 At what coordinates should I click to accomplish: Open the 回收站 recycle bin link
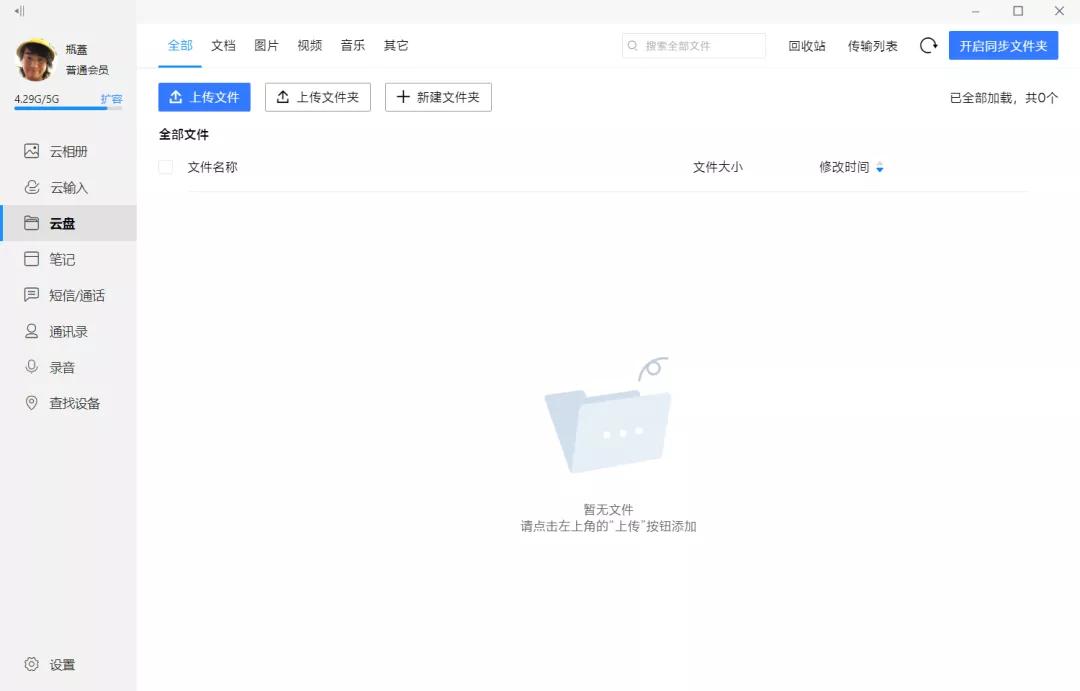click(806, 45)
